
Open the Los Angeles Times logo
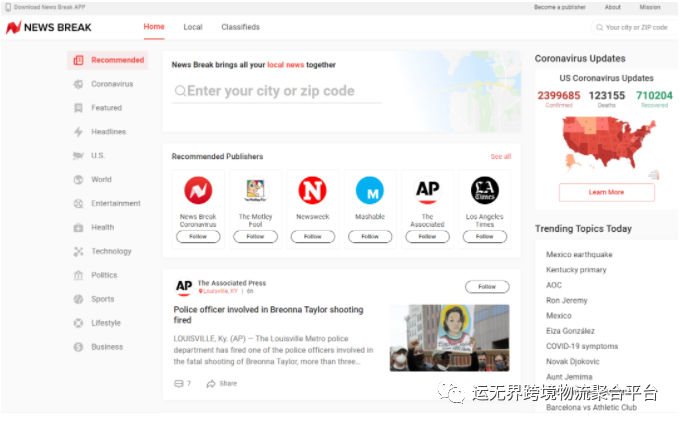pos(485,190)
